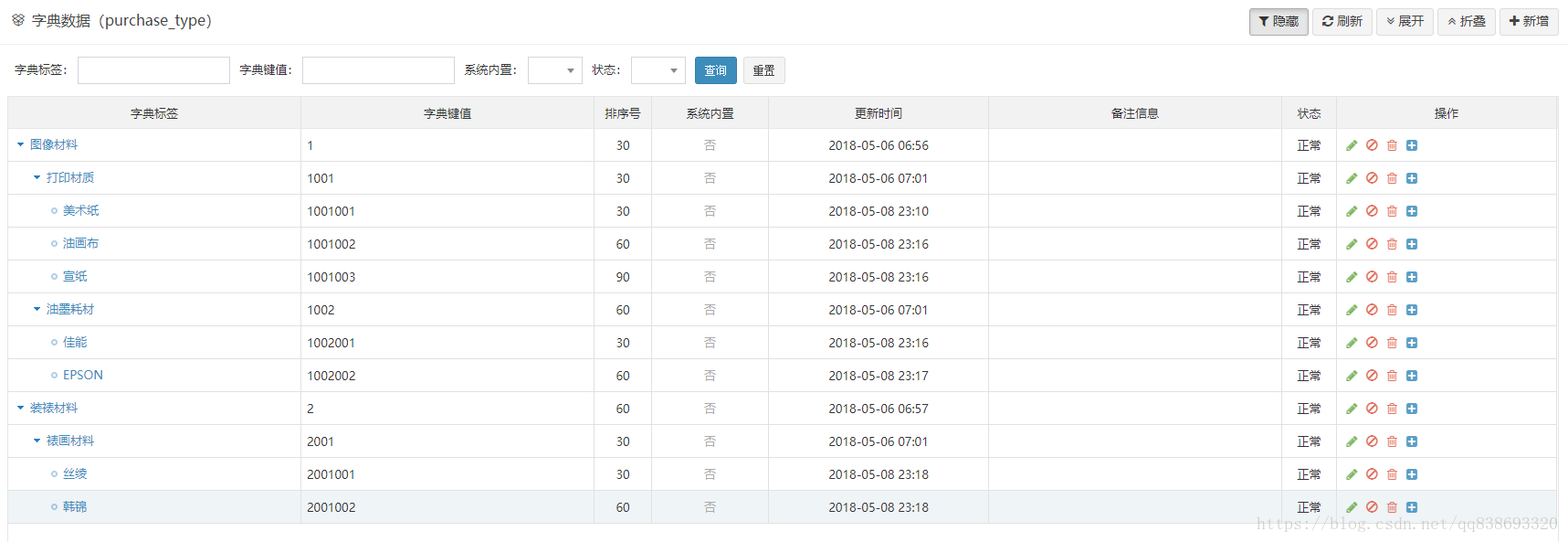Open the 宣纸 link
Screen dimensions: 1568x542
click(x=75, y=276)
